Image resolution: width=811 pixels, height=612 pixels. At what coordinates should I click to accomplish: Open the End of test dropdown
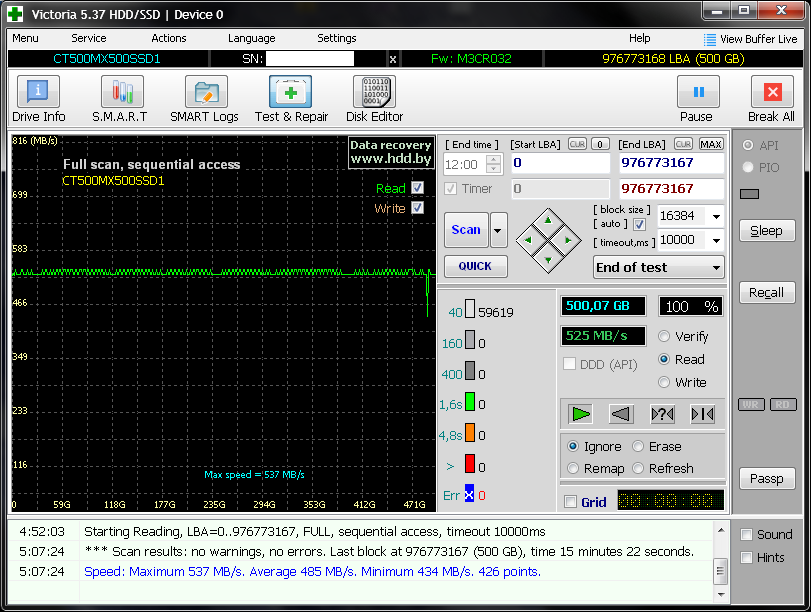tap(658, 267)
